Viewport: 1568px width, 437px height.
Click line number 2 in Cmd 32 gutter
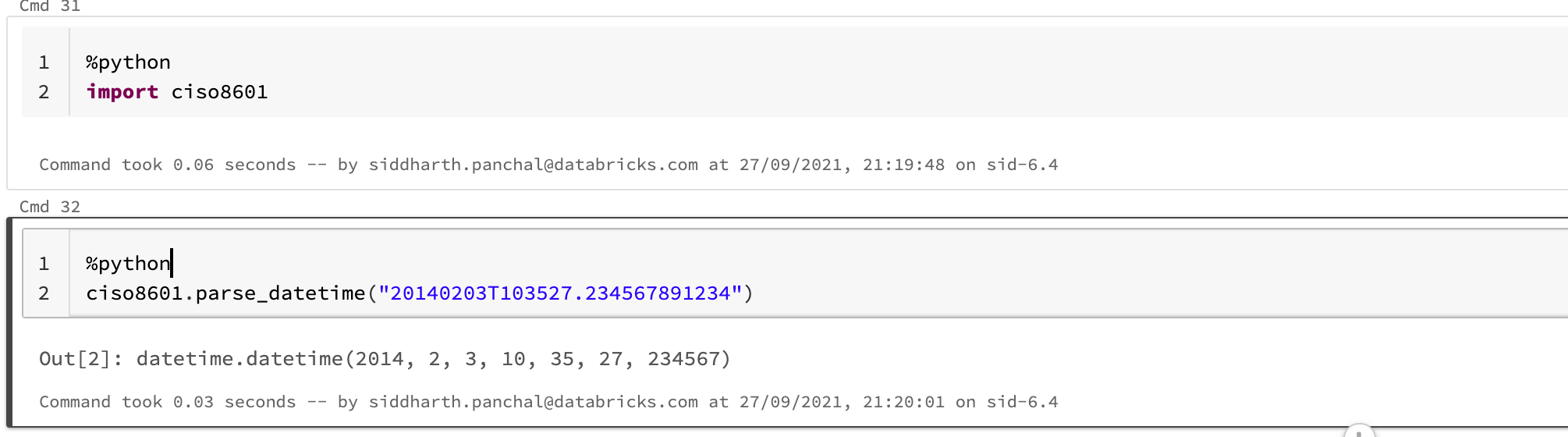pyautogui.click(x=44, y=293)
